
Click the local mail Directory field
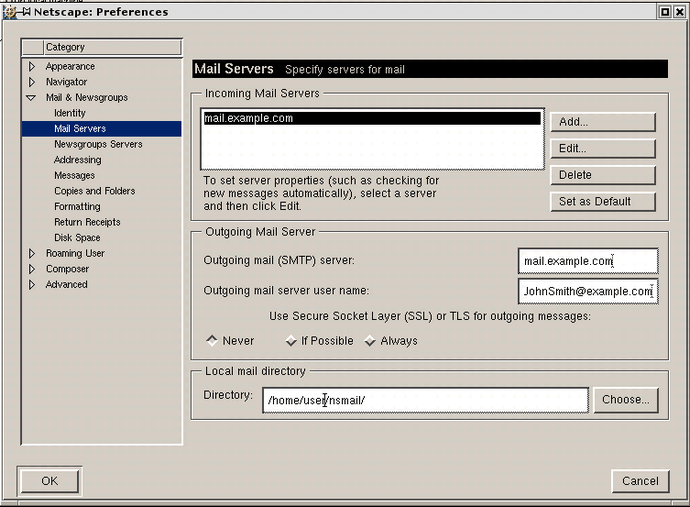[x=425, y=400]
